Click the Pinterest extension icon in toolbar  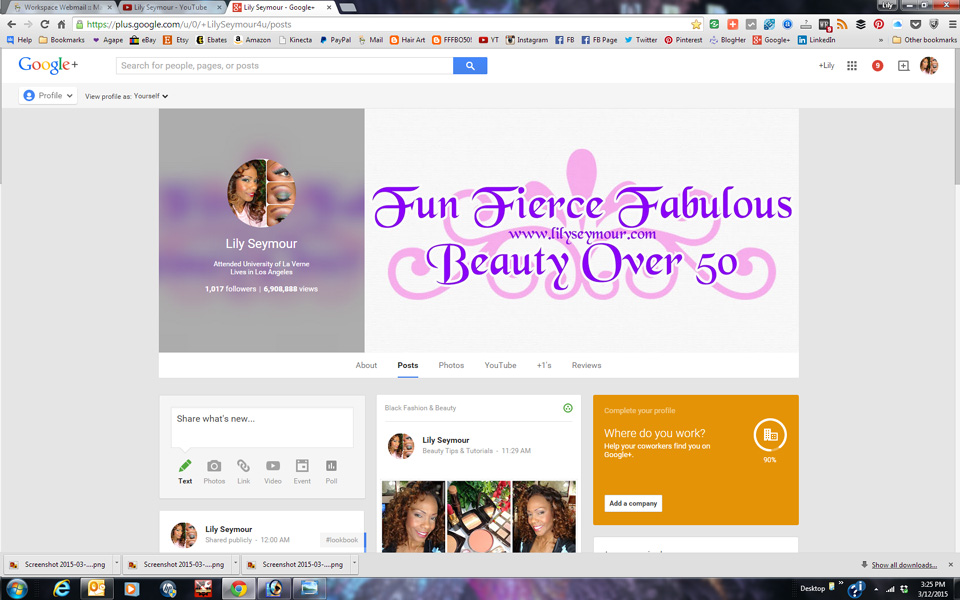click(879, 24)
